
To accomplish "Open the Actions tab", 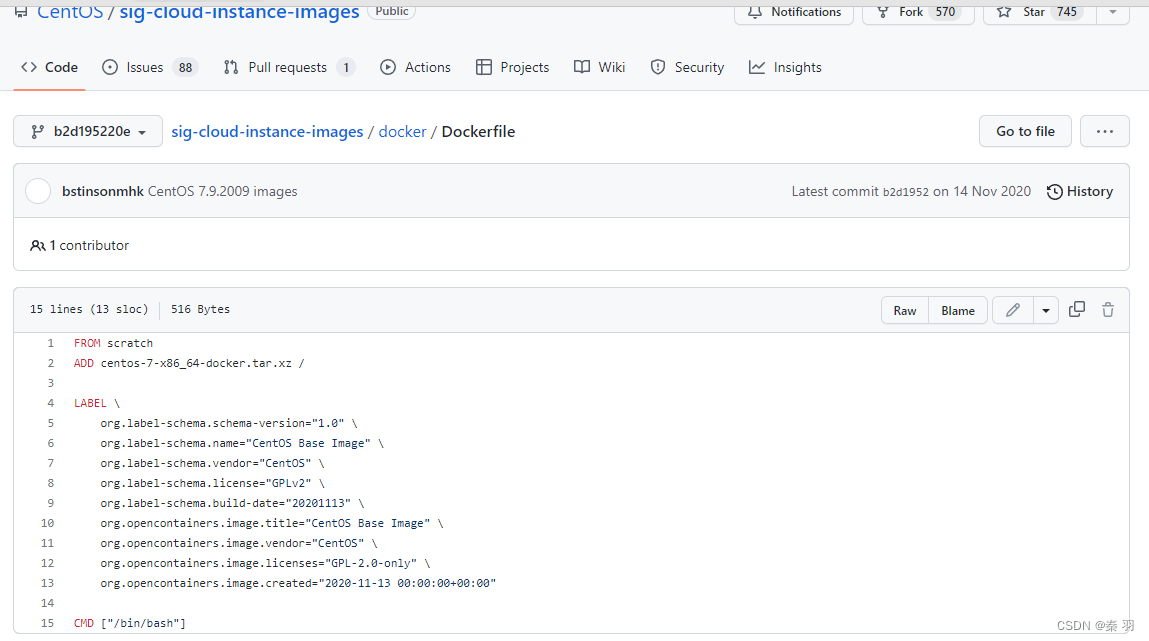I will 415,67.
